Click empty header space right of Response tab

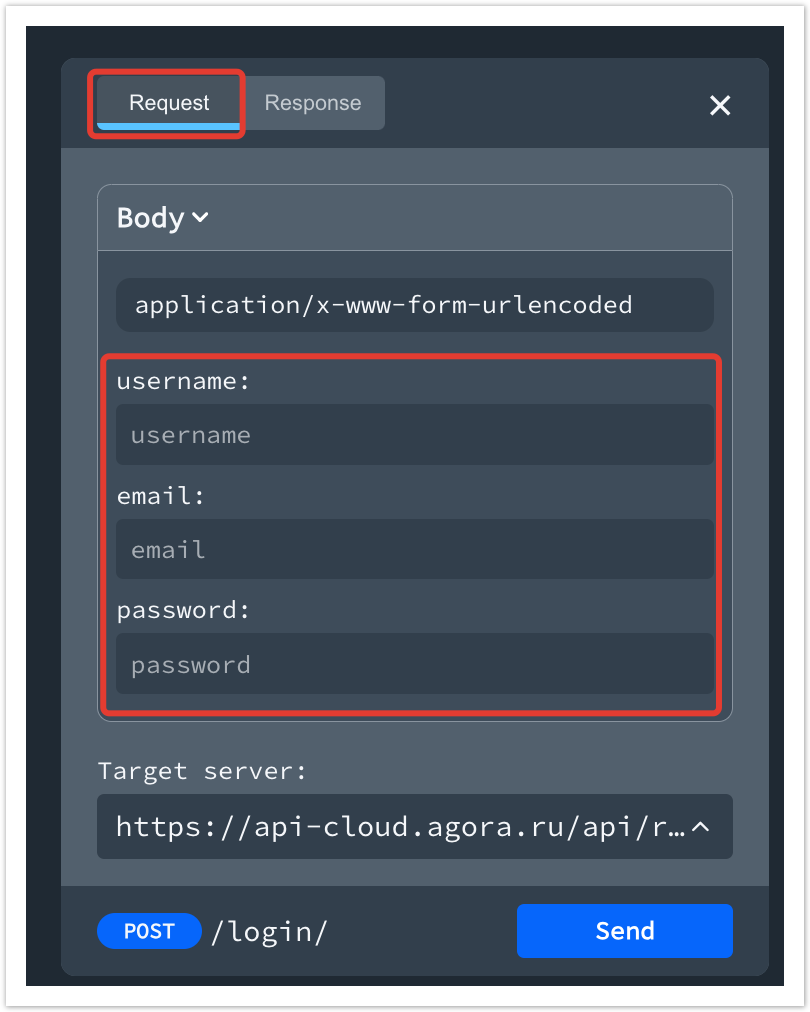coord(540,103)
